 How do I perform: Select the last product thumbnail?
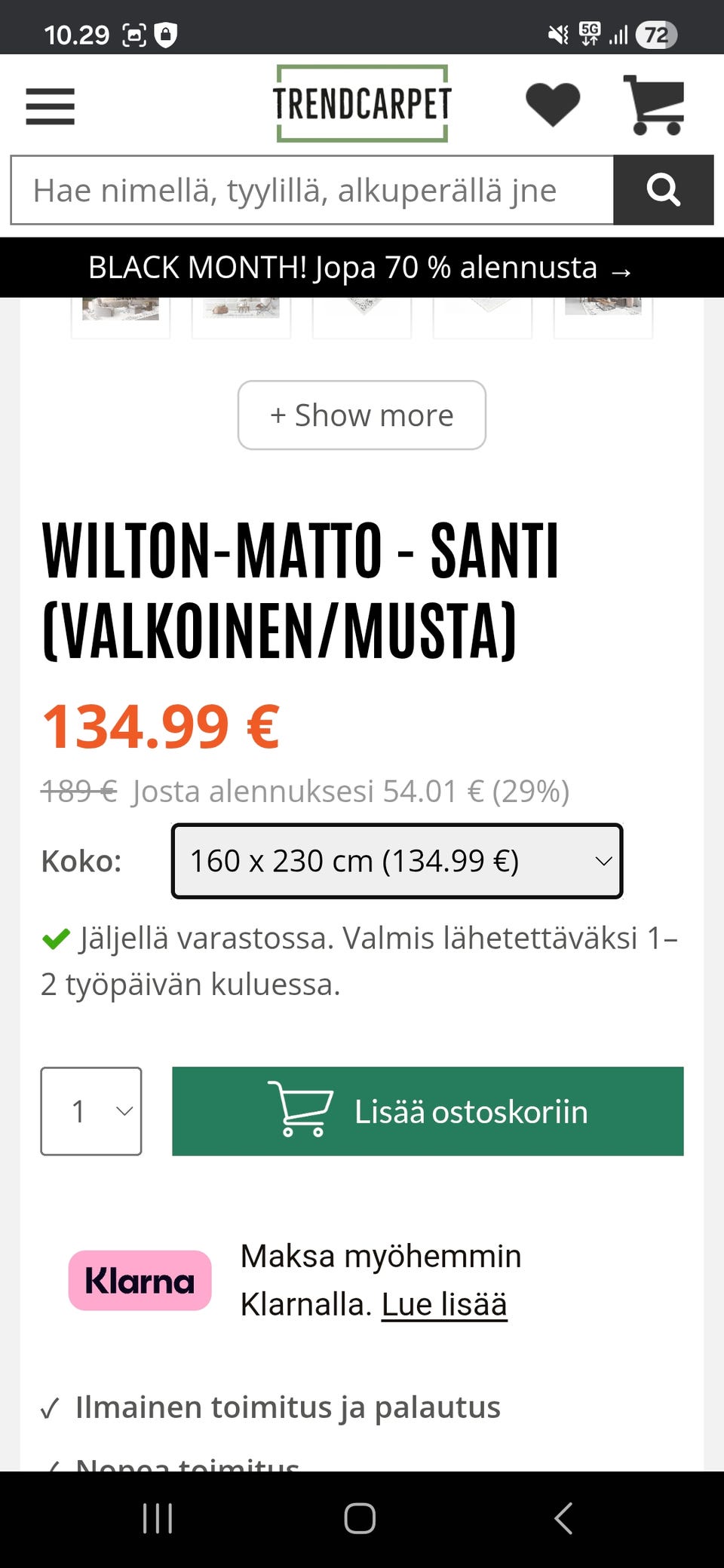click(x=603, y=315)
